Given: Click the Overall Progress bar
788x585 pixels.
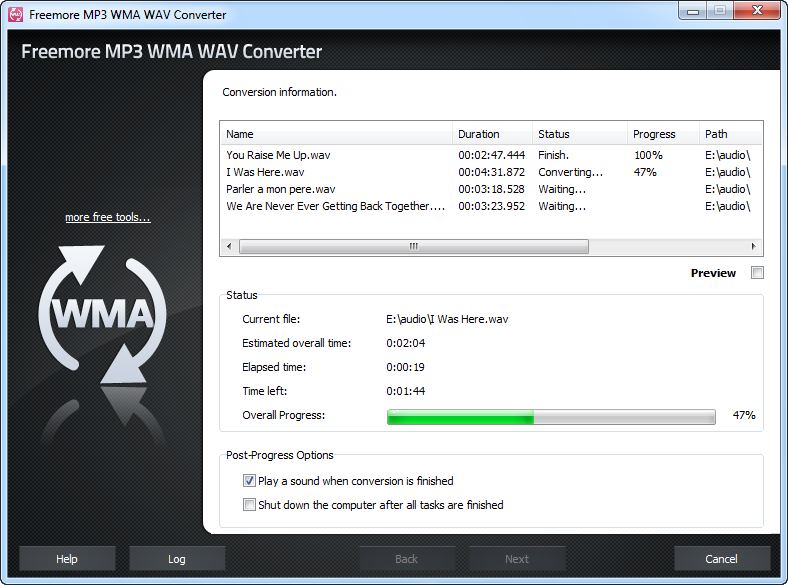Looking at the screenshot, I should click(x=551, y=416).
